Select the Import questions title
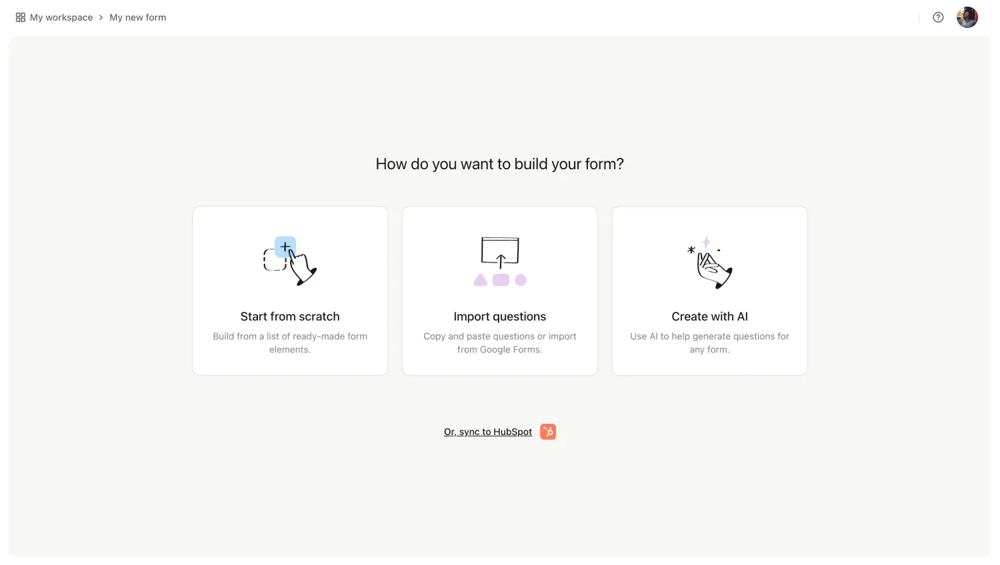This screenshot has height=565, width=1000. click(500, 316)
